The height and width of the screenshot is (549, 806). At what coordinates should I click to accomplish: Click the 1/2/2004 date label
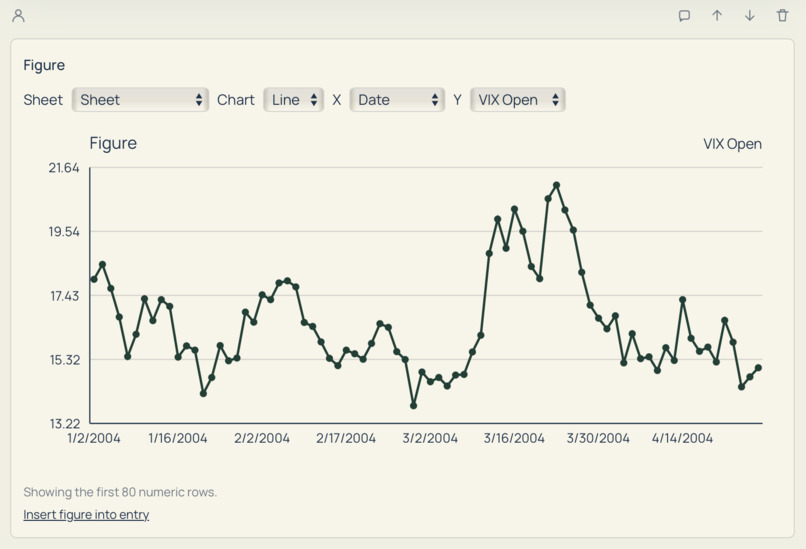pyautogui.click(x=94, y=438)
